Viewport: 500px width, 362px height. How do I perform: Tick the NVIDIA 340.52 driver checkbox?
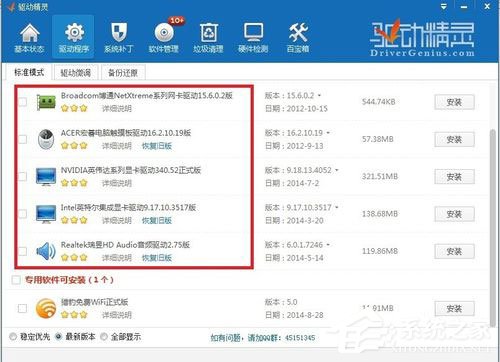(22, 176)
